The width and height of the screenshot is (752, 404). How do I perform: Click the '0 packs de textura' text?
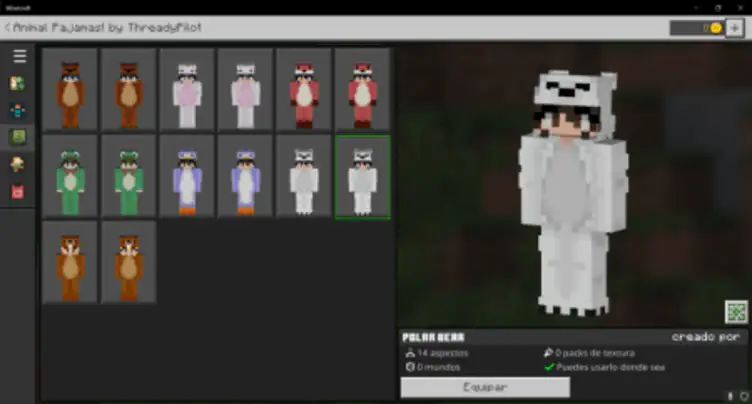[x=595, y=353]
